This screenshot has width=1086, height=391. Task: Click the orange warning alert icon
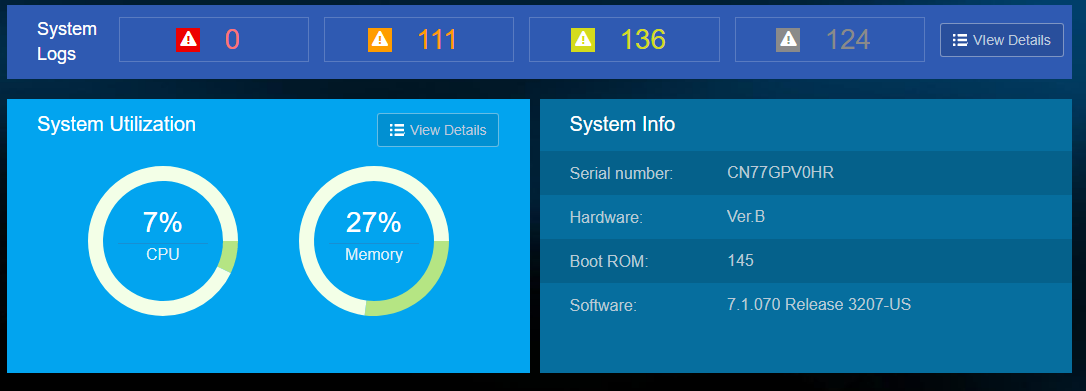click(x=380, y=40)
